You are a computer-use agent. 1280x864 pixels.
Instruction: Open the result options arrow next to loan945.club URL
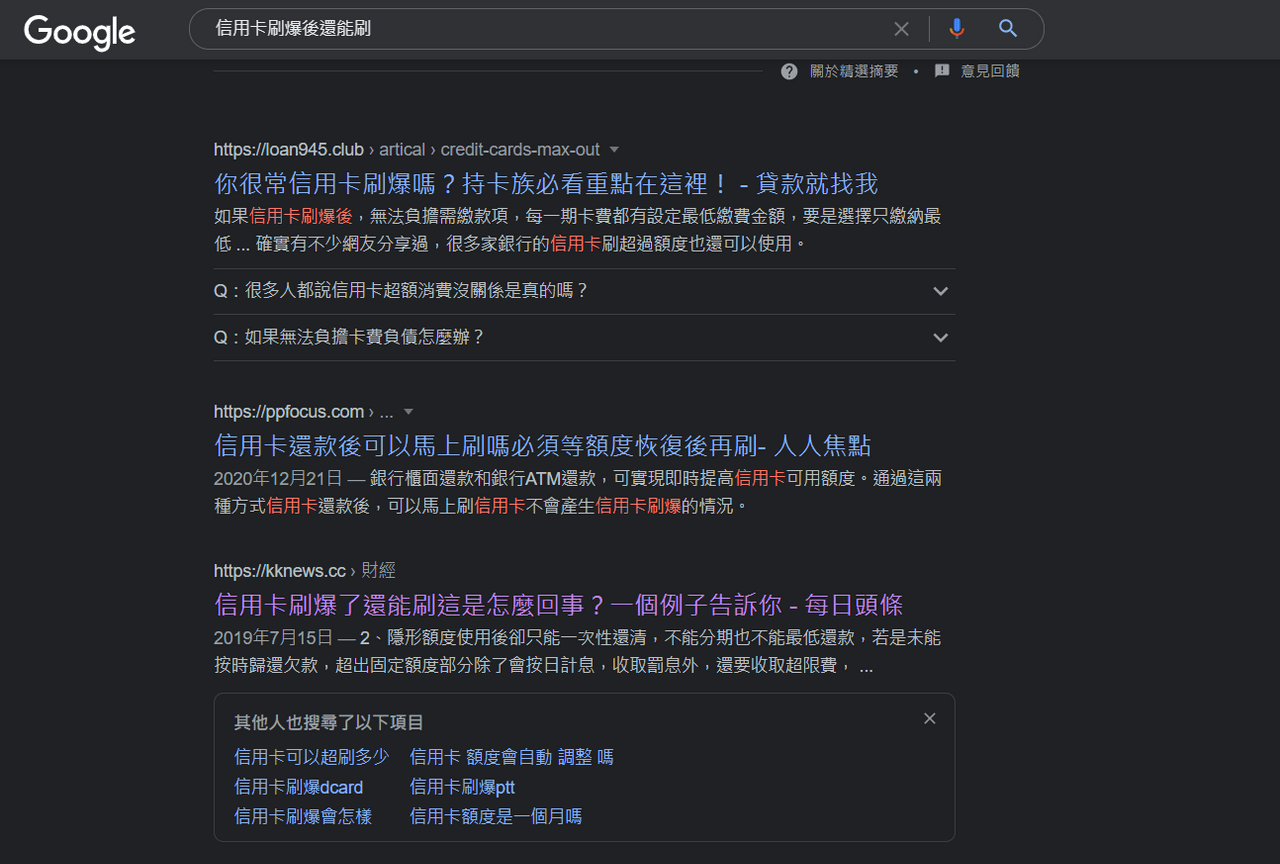pyautogui.click(x=615, y=149)
